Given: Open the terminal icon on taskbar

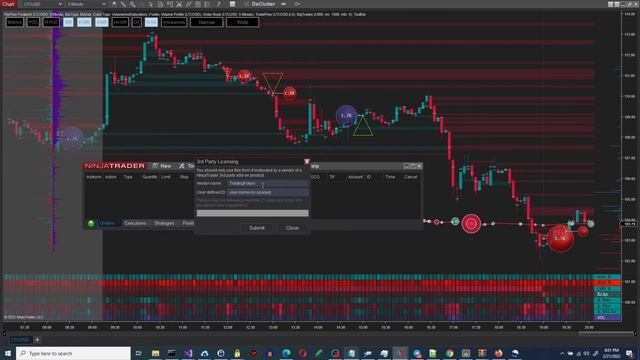Looking at the screenshot, I should [x=172, y=353].
